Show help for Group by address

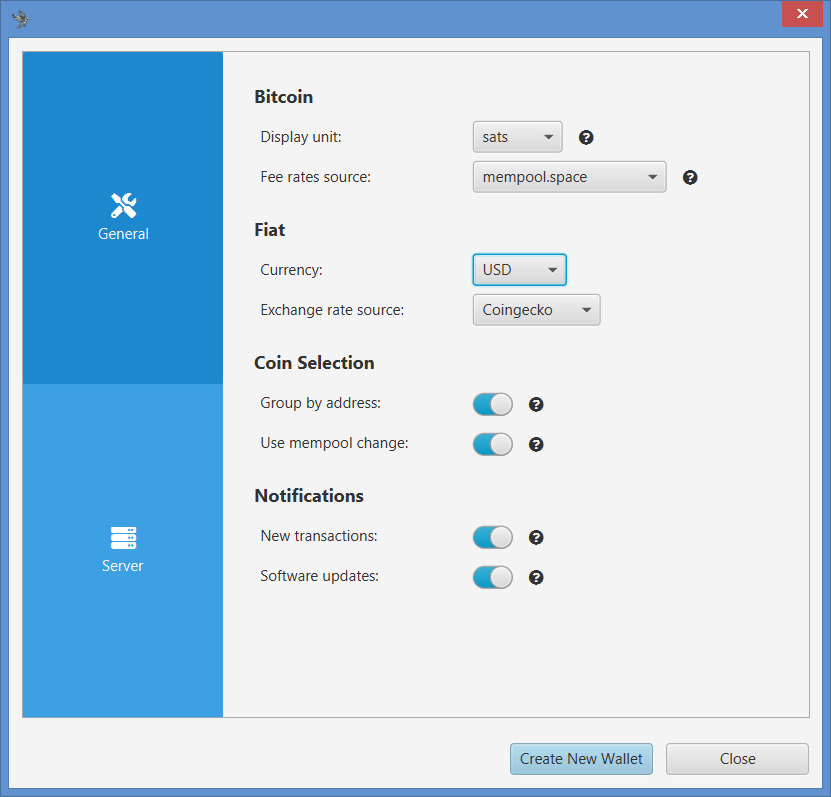[x=536, y=404]
